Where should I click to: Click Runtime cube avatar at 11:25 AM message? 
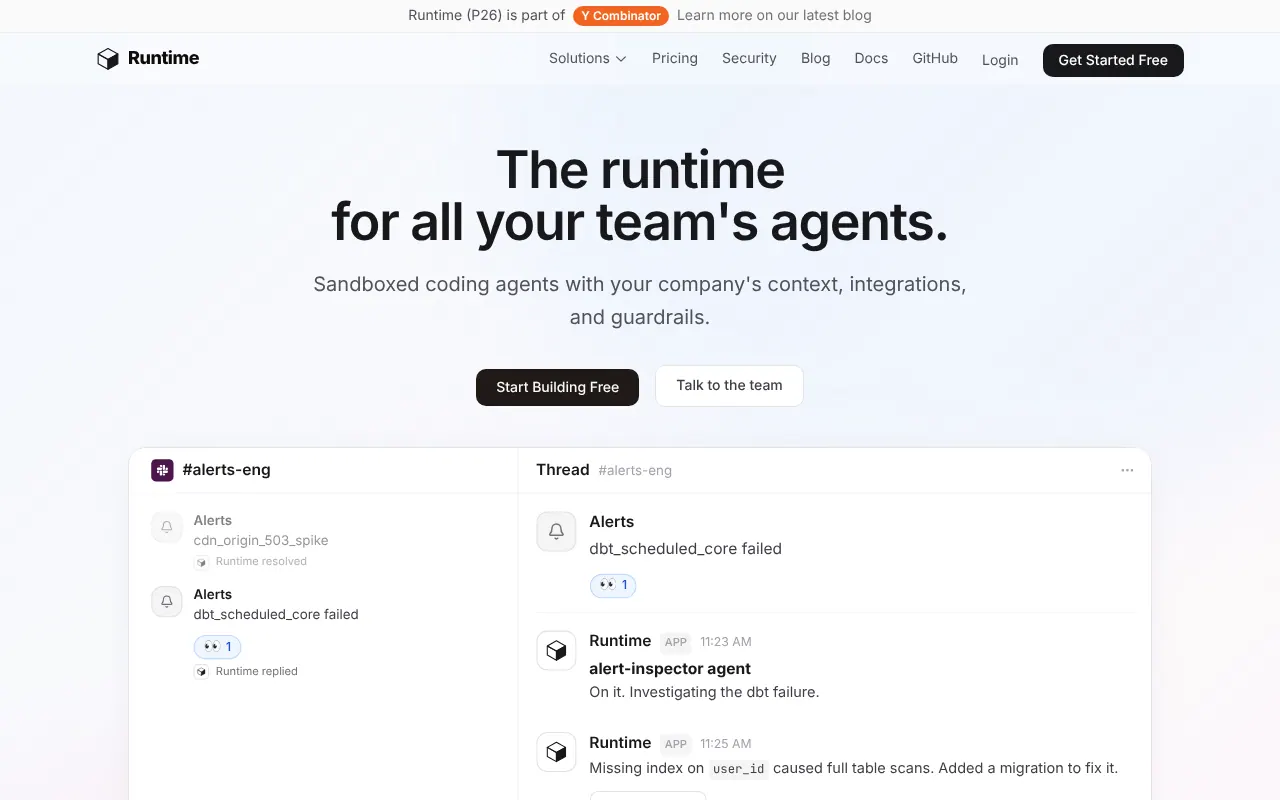point(556,752)
